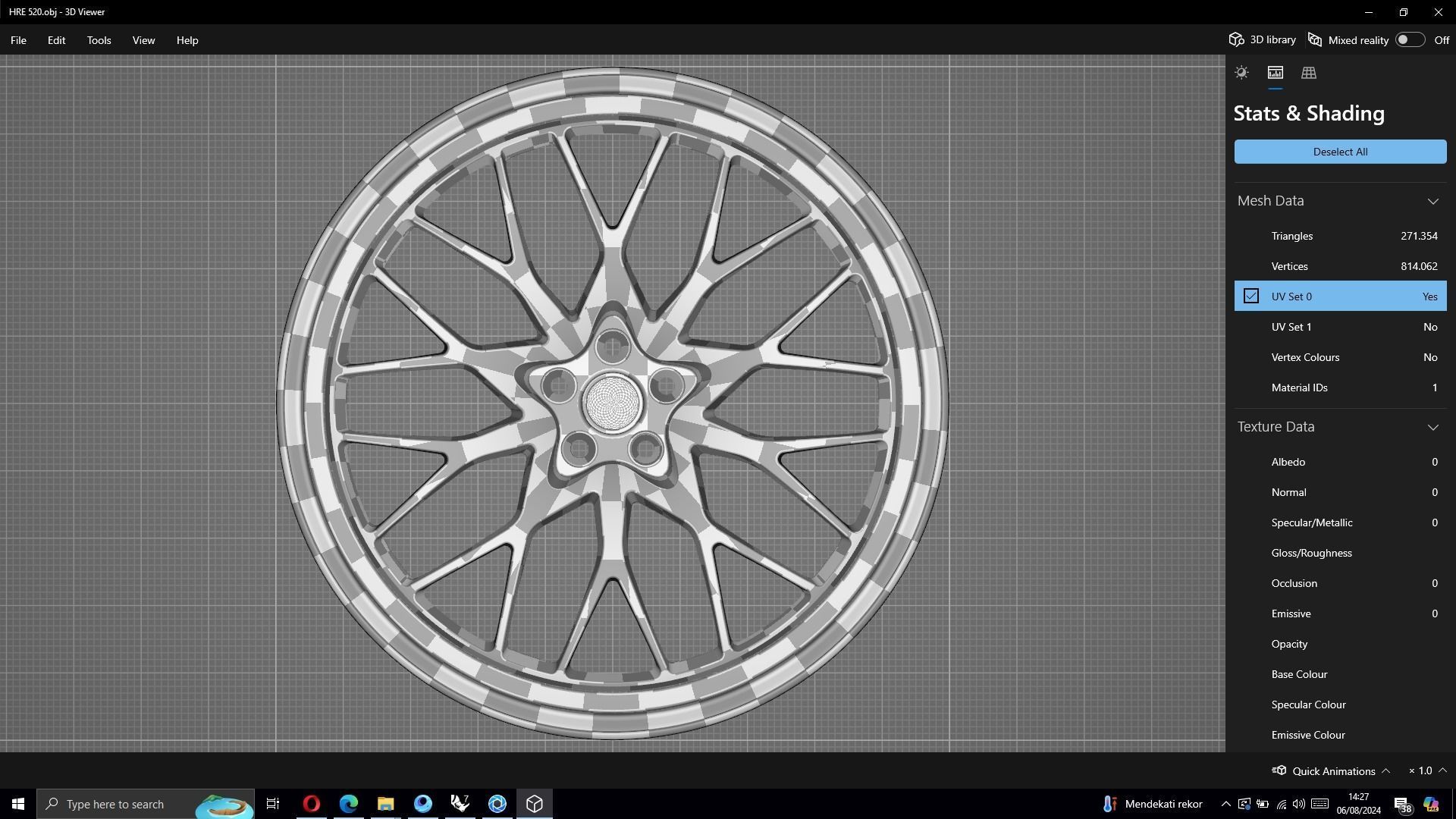Expand the Quick Animations chevron
The width and height of the screenshot is (1456, 819).
[x=1385, y=770]
